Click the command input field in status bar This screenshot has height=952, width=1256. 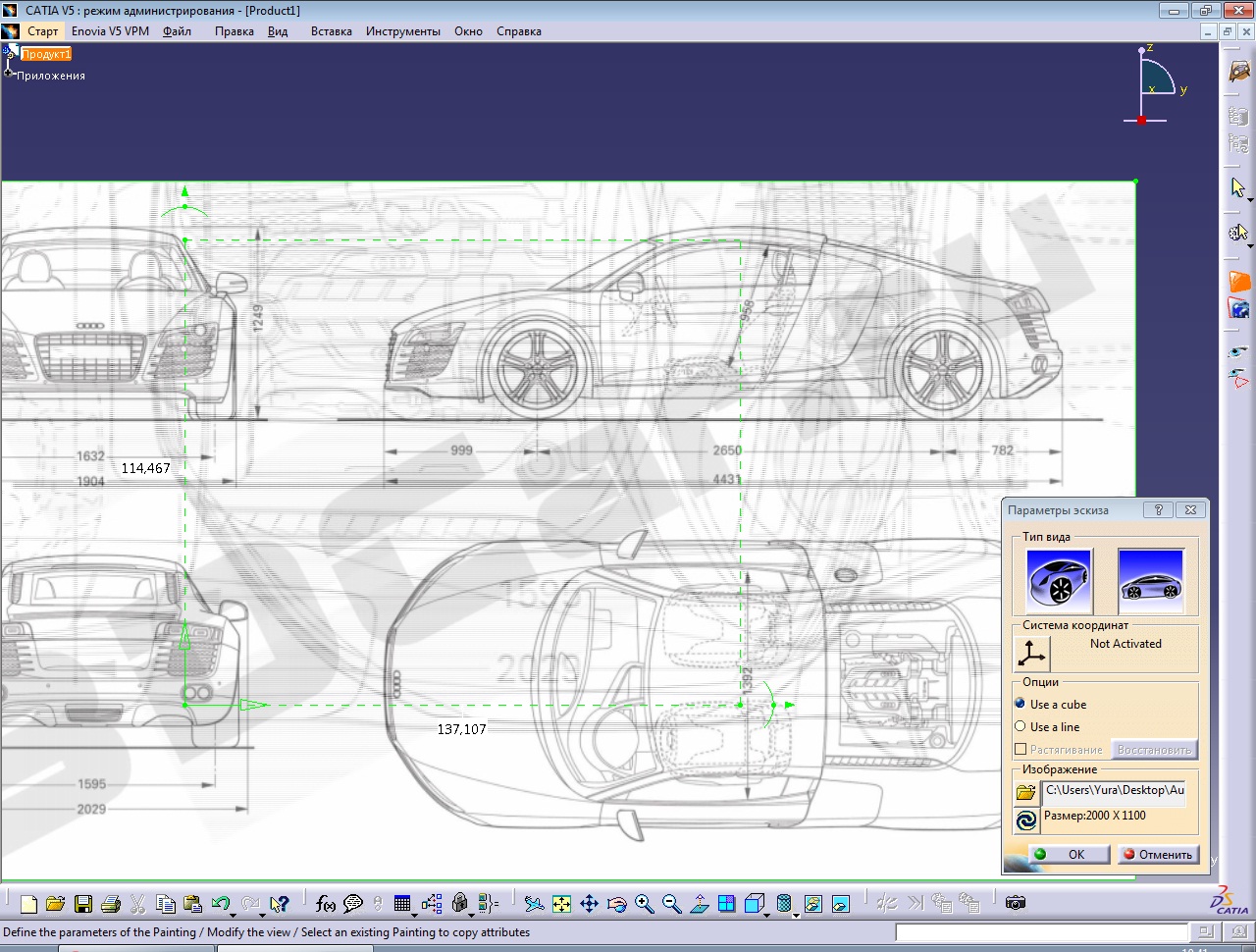coord(1042,932)
